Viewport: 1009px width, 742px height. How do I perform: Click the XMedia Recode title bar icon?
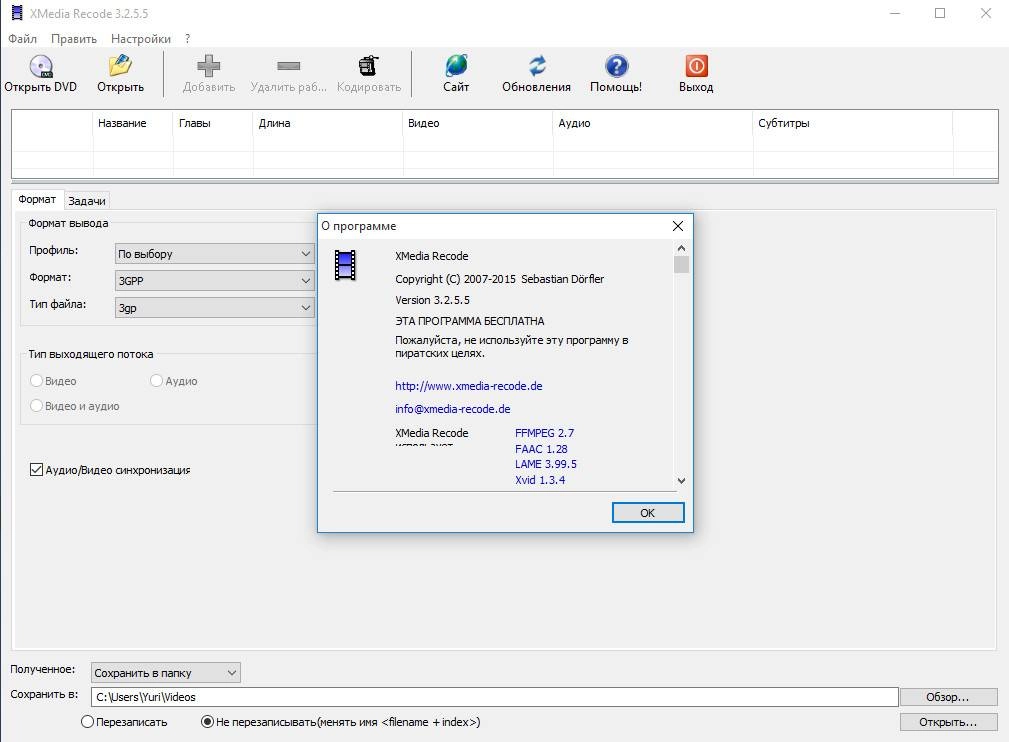pos(17,13)
